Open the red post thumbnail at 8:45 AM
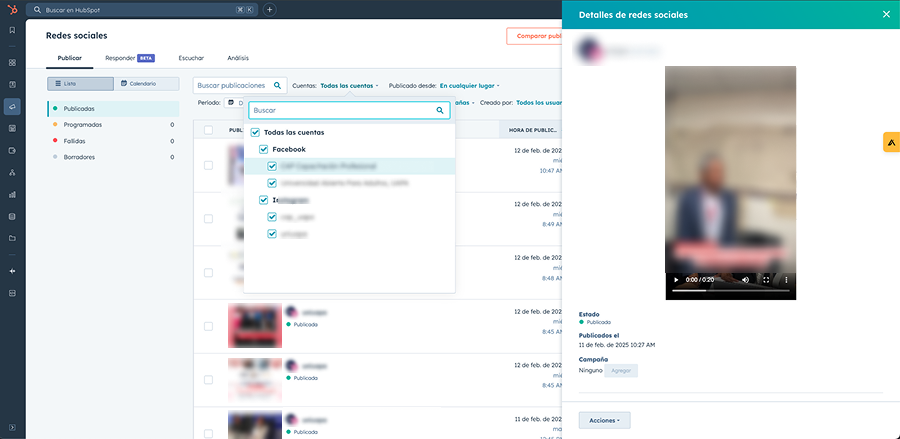 [255, 326]
